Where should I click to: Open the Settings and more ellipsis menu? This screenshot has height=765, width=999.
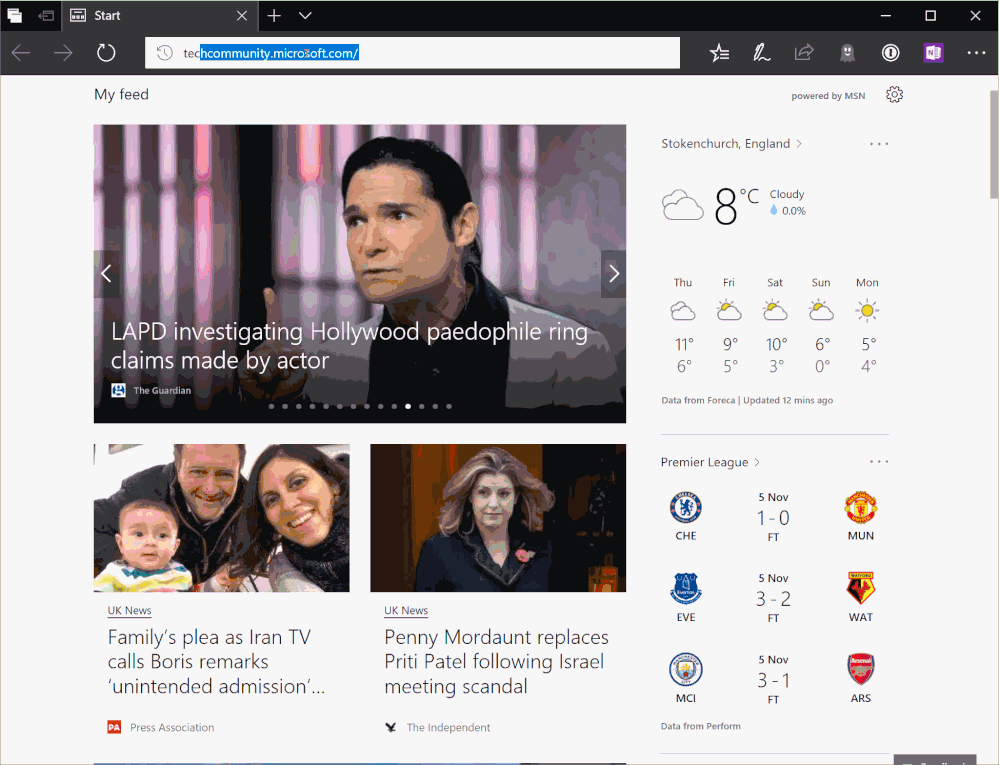pos(976,53)
